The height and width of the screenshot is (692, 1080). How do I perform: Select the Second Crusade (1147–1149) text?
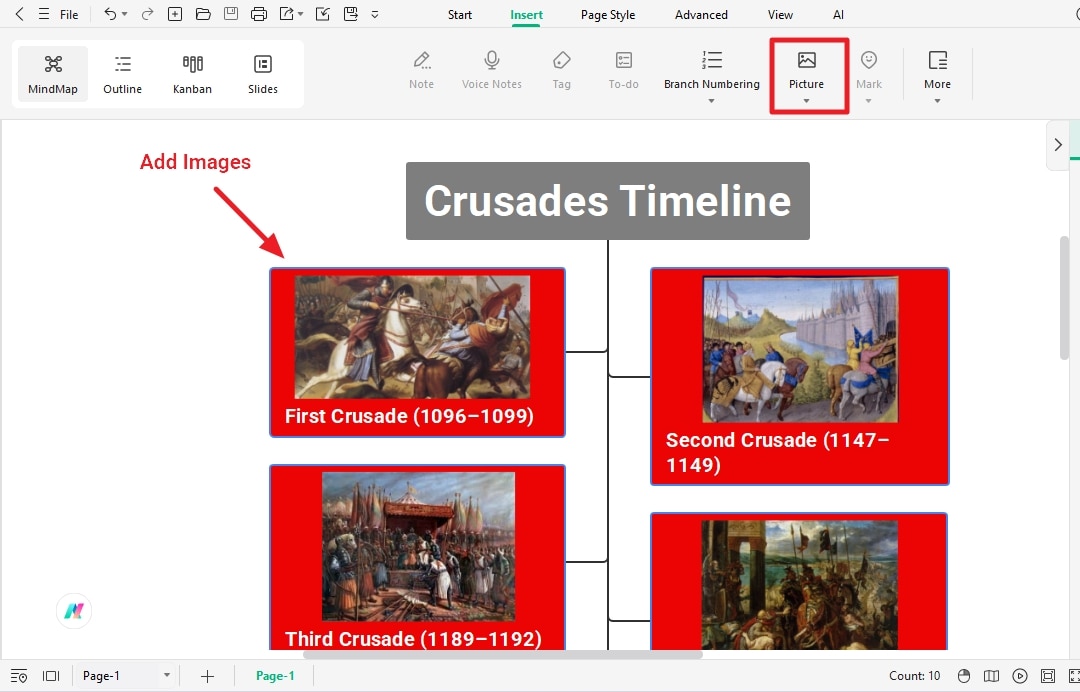[777, 452]
